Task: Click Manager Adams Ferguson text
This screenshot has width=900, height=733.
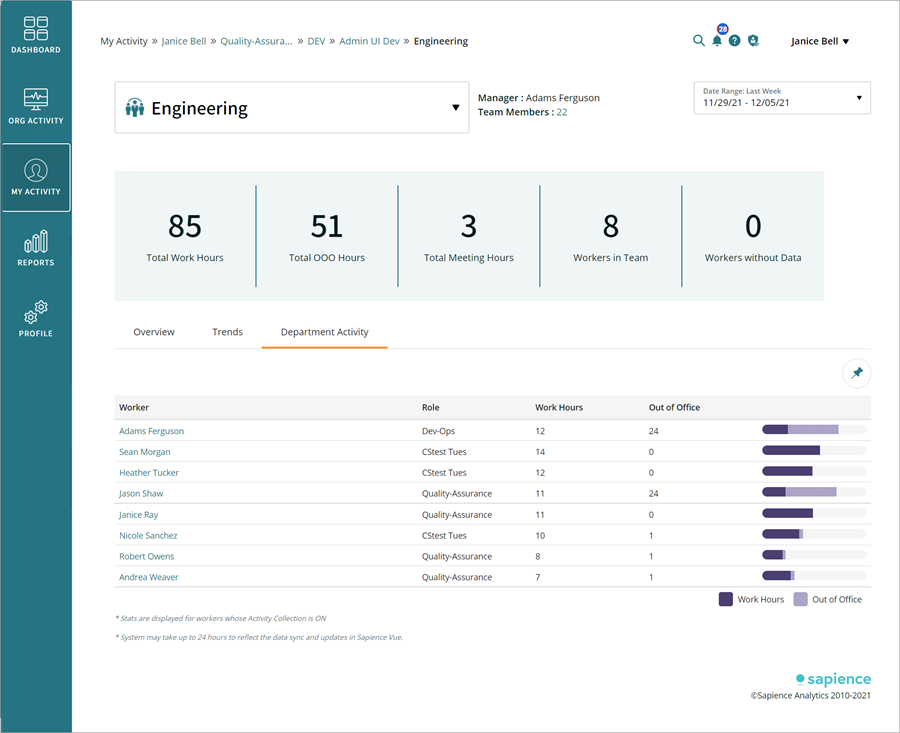Action: tap(538, 98)
